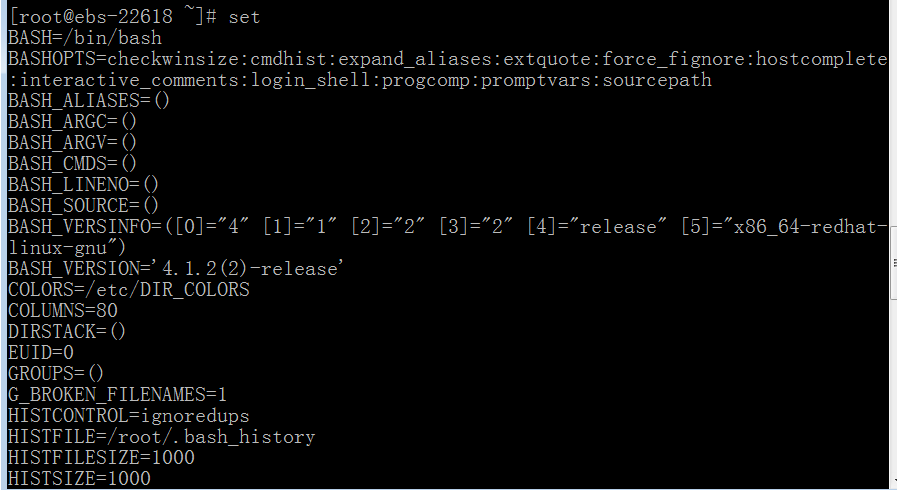Click the EUID=0 line
The height and width of the screenshot is (490, 897).
(x=41, y=352)
